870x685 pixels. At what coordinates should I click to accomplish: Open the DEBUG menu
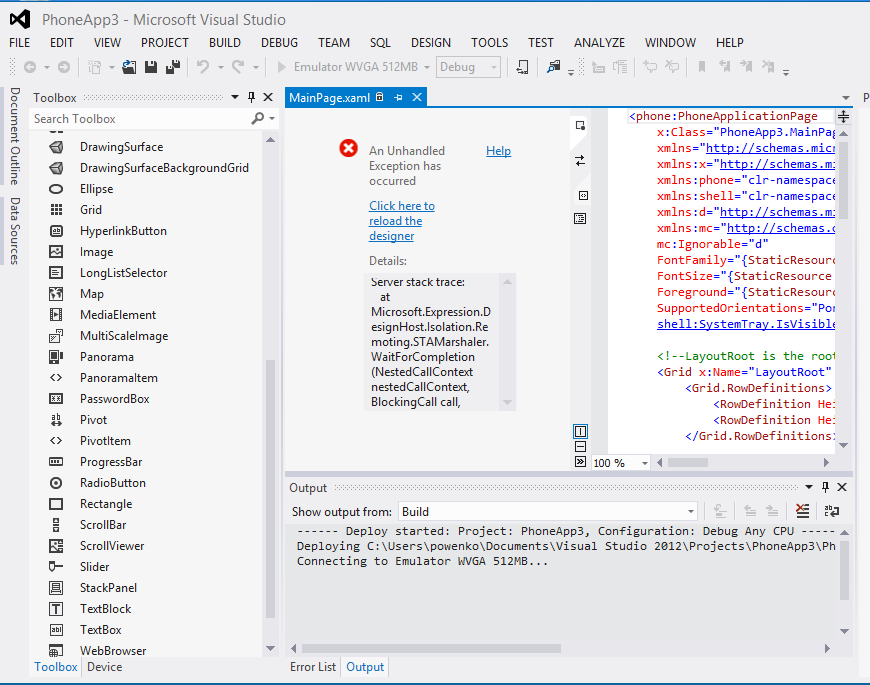(279, 43)
